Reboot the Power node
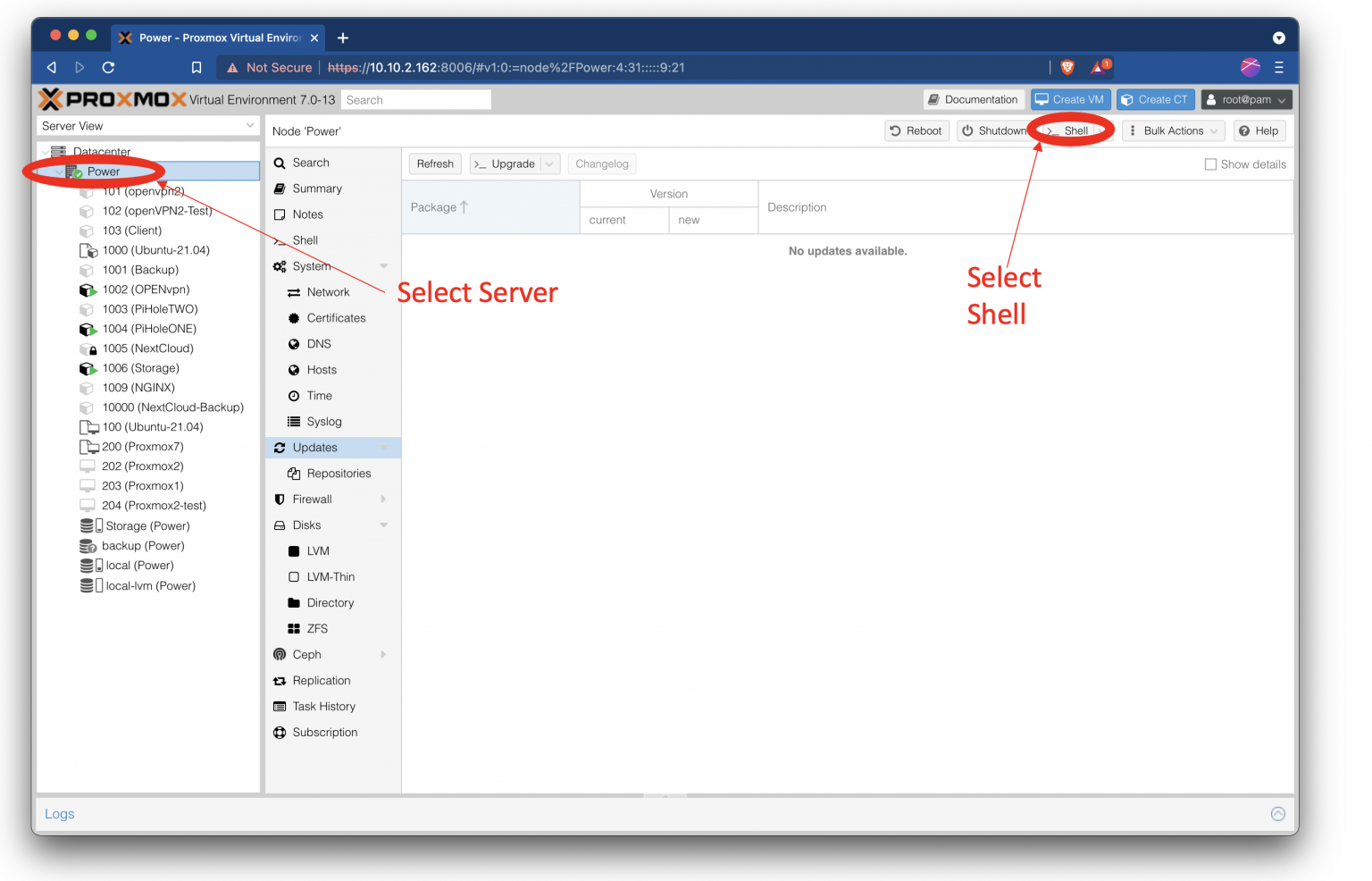This screenshot has width=1372, height=881. (x=916, y=130)
